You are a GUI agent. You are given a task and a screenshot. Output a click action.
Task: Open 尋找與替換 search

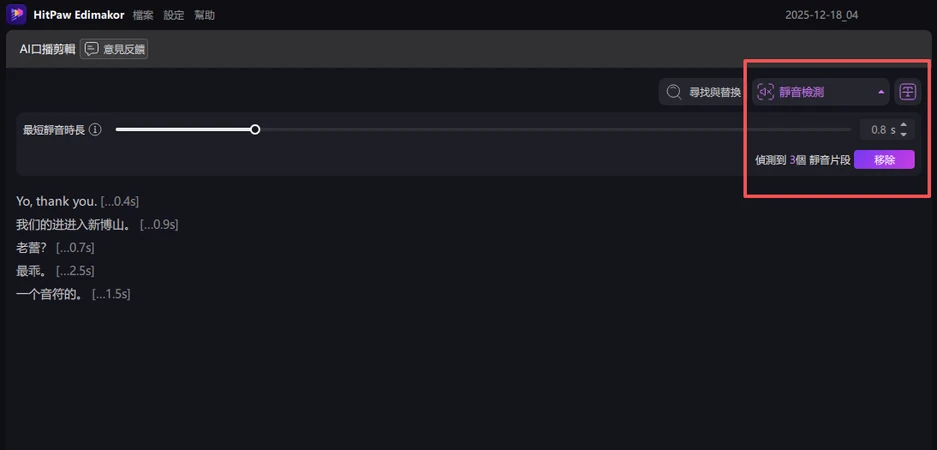(714, 92)
